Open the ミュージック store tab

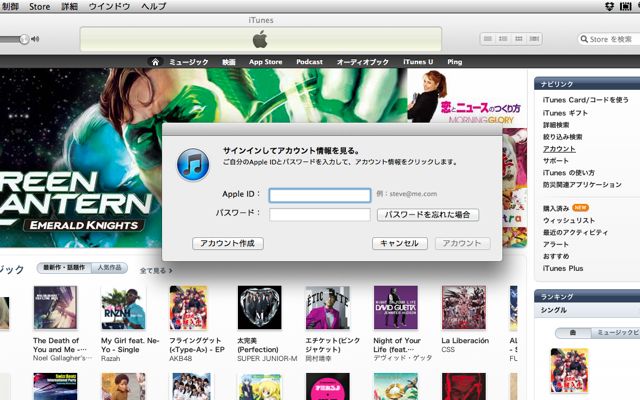click(x=189, y=62)
